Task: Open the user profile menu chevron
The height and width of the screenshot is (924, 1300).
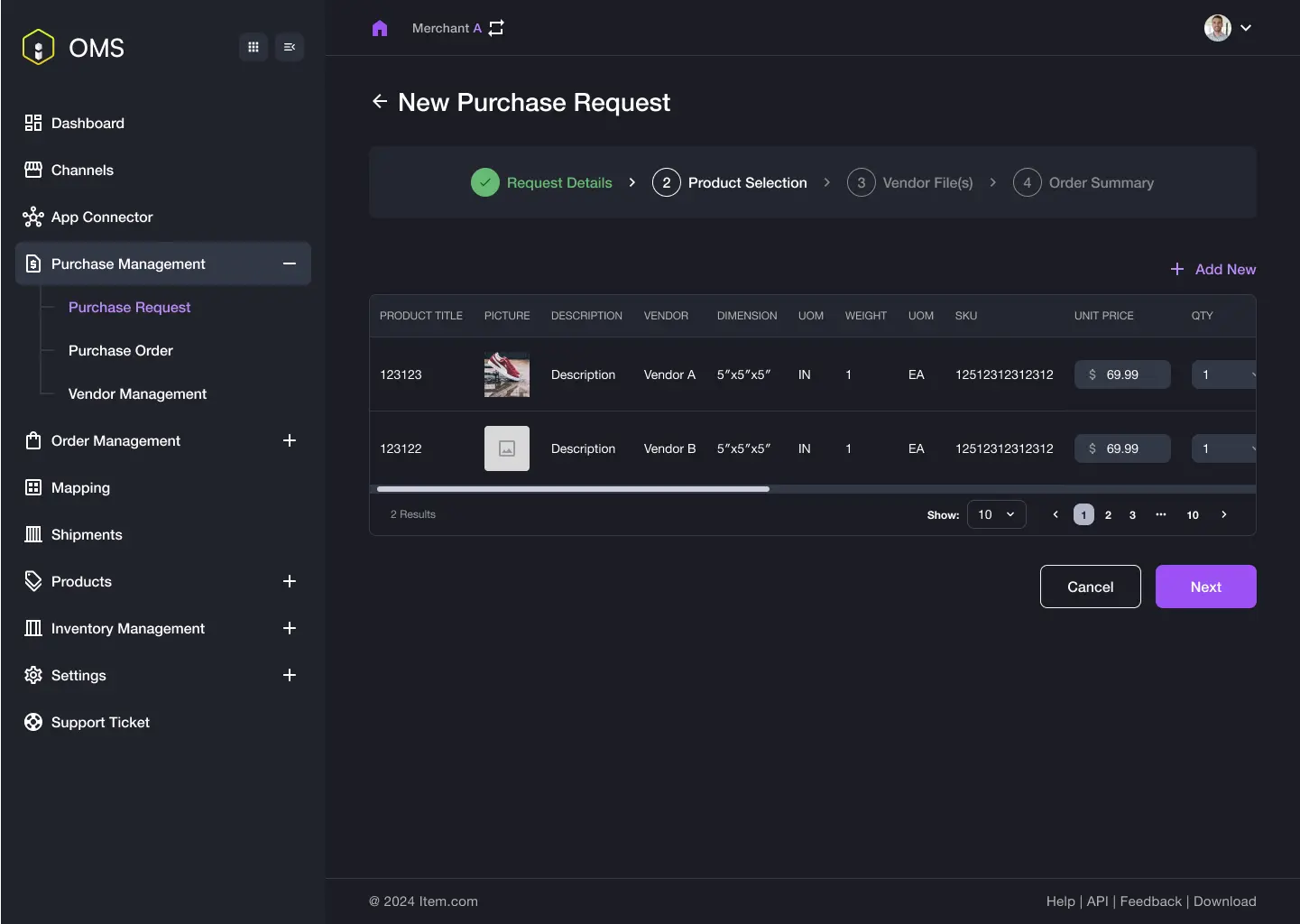Action: point(1248,28)
